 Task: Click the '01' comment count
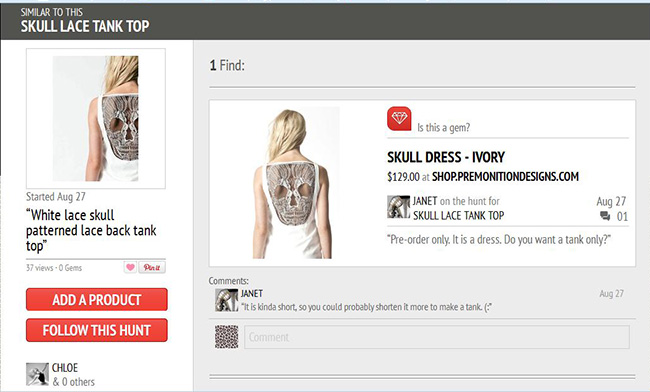[622, 216]
